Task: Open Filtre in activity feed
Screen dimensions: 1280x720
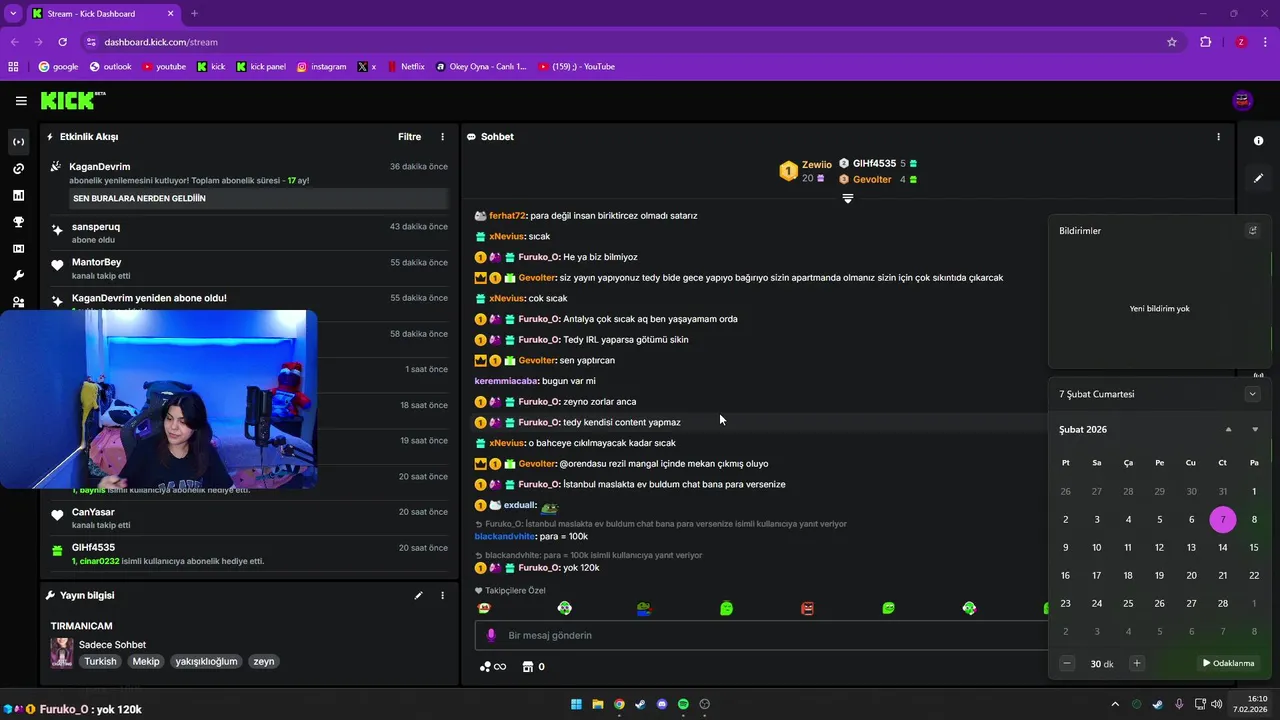Action: 409,137
